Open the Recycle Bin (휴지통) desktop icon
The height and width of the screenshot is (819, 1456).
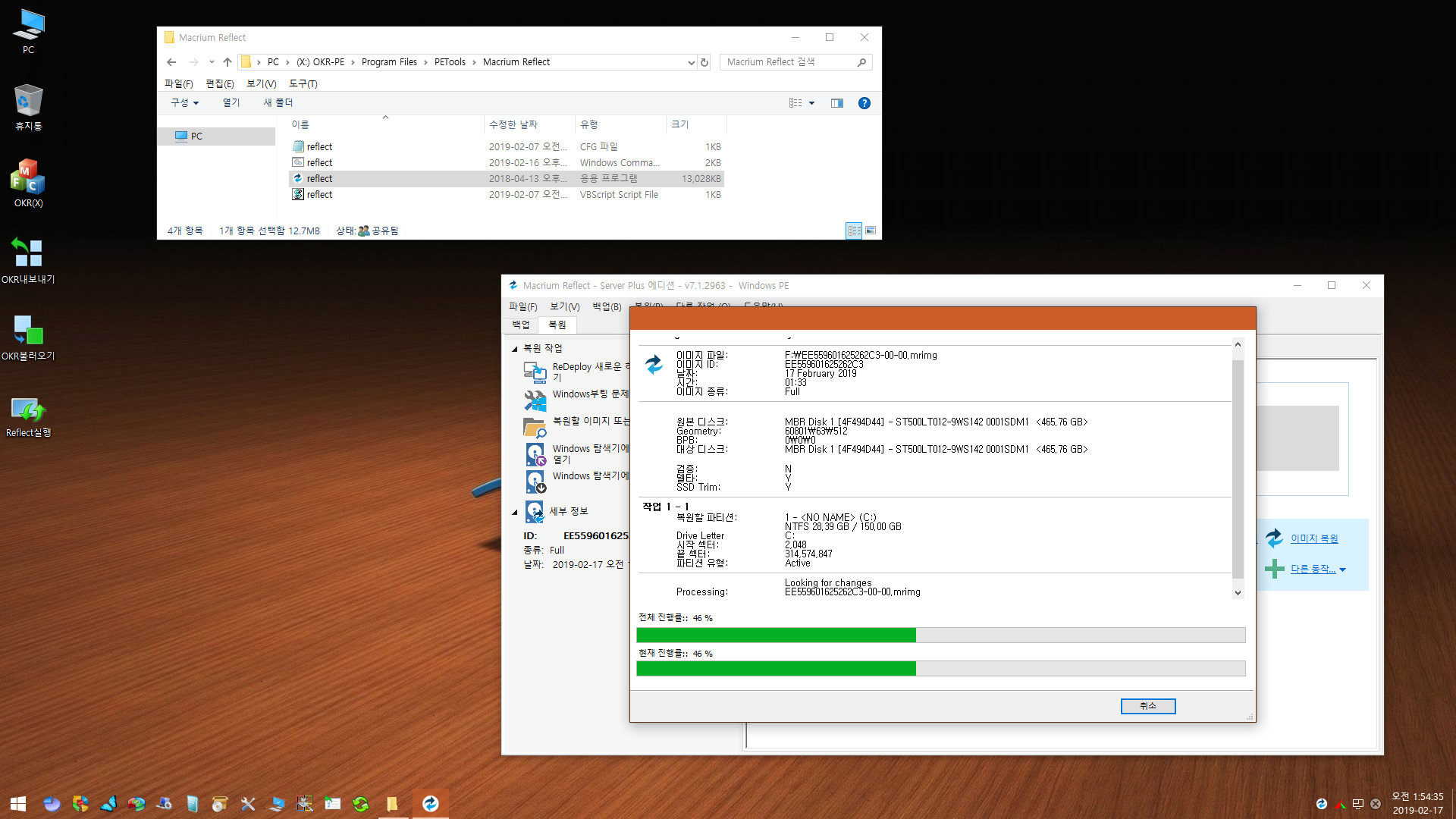pyautogui.click(x=28, y=107)
